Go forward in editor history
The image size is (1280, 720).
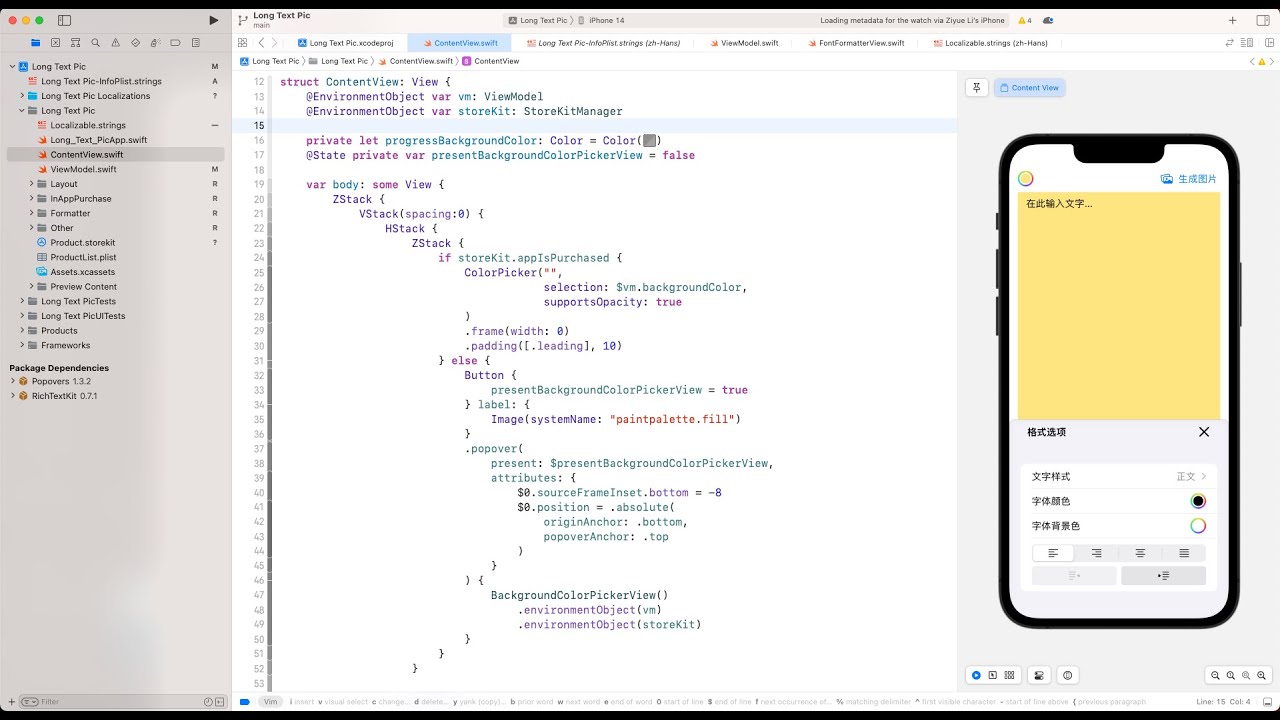click(276, 43)
